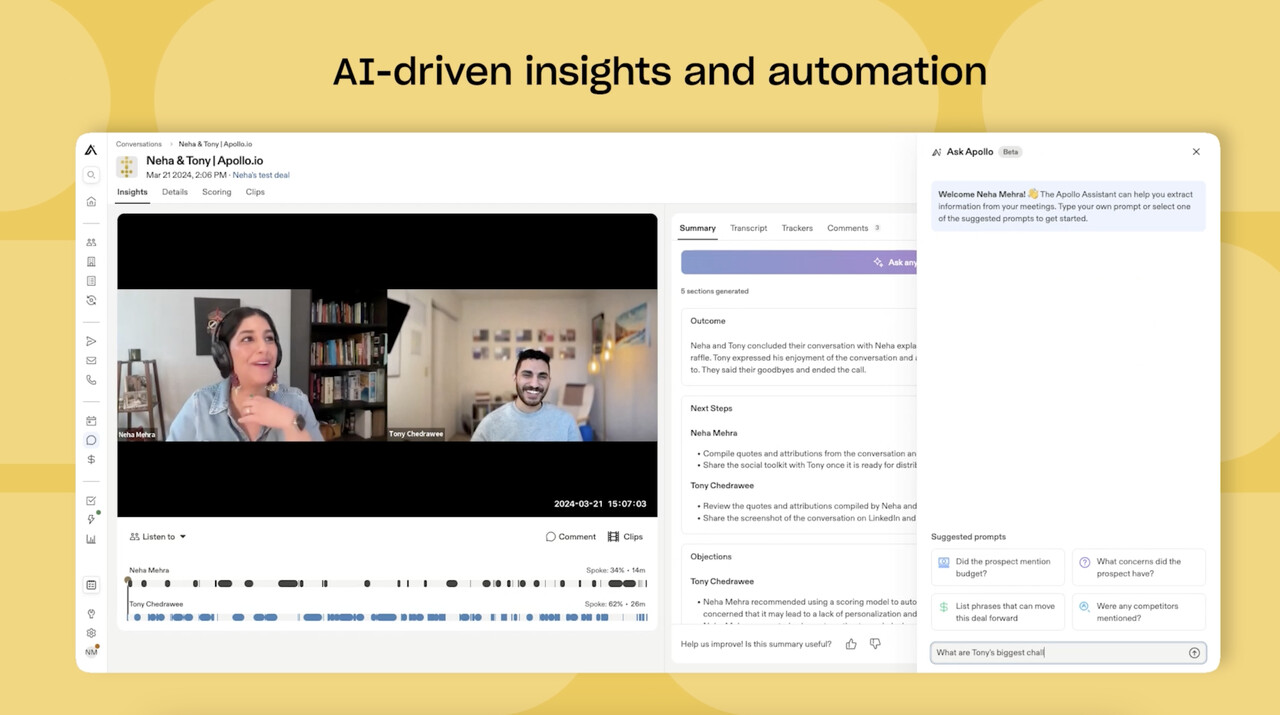Screen dimensions: 1280x715
Task: Click the thumbs-down summary feedback icon
Action: tap(875, 644)
